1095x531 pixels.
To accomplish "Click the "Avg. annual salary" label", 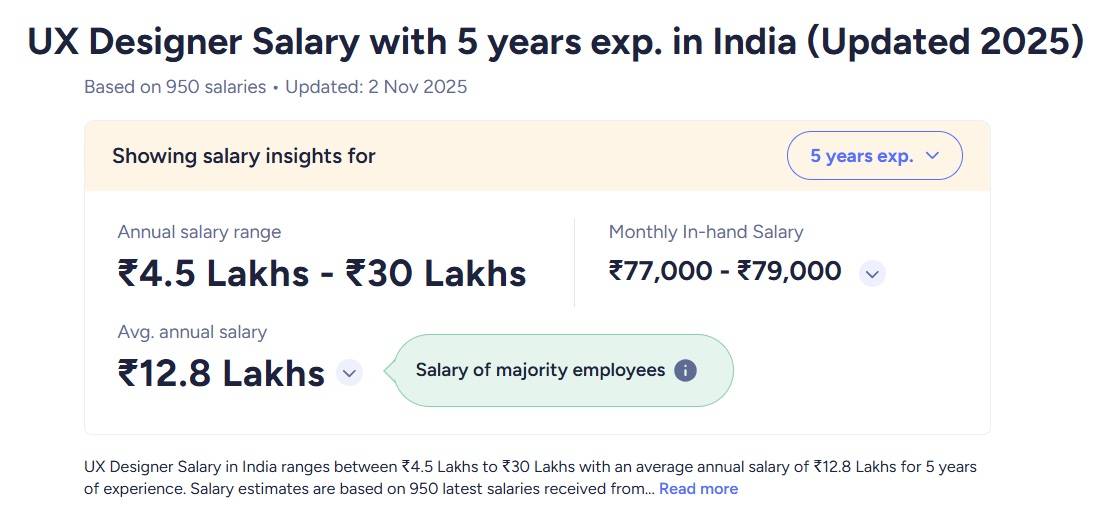I will (x=192, y=332).
